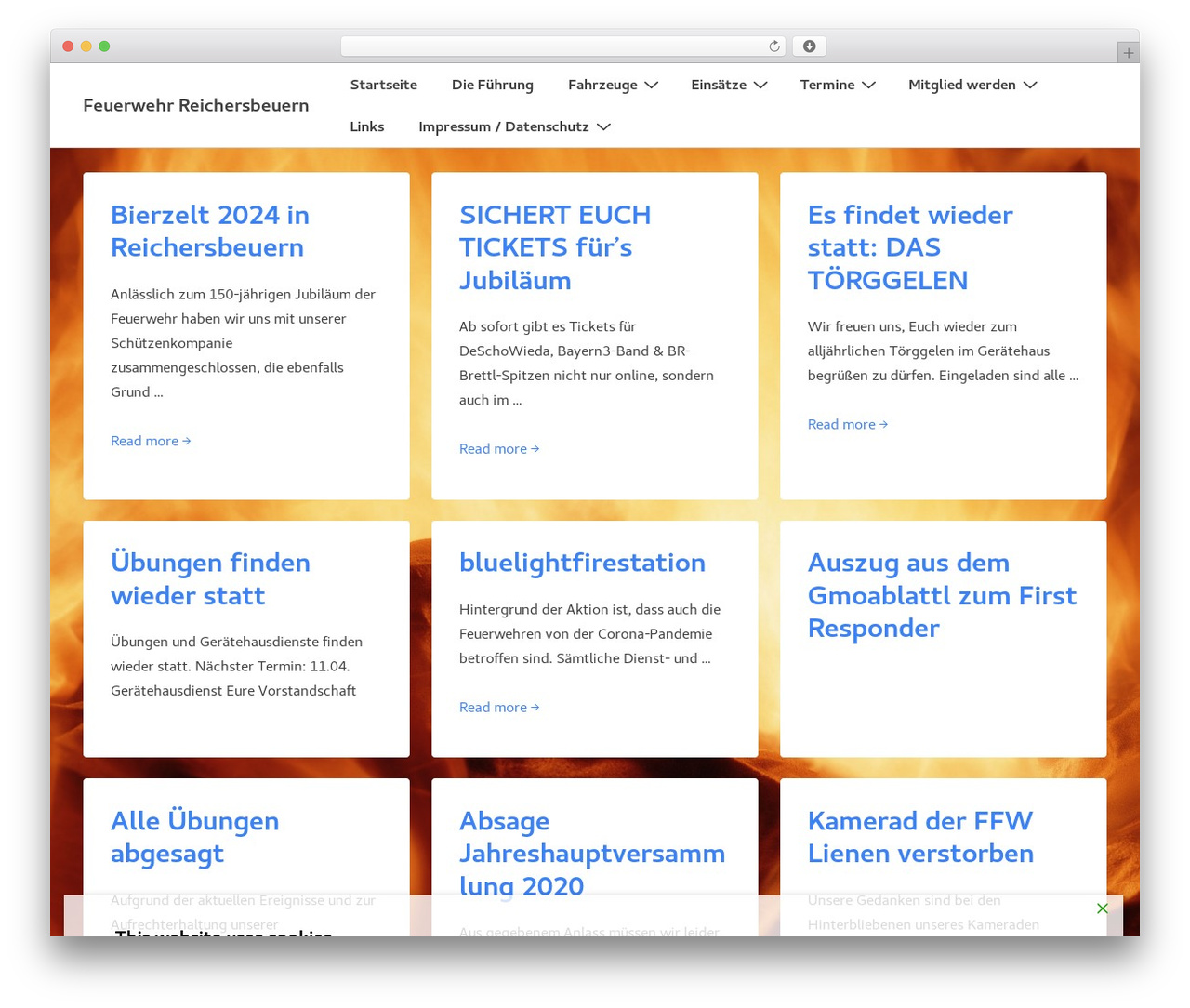Open the Termine menu item
Viewport: 1190px width, 1008px height.
click(827, 85)
